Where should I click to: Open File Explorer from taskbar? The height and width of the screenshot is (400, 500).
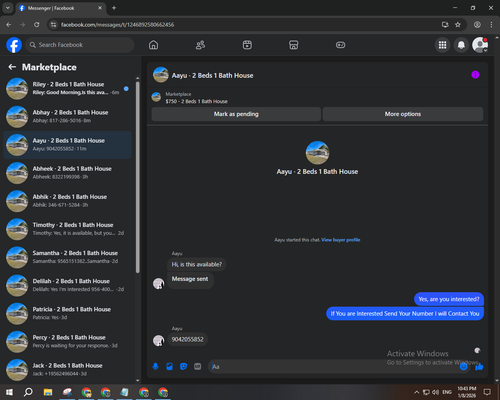[x=48, y=392]
